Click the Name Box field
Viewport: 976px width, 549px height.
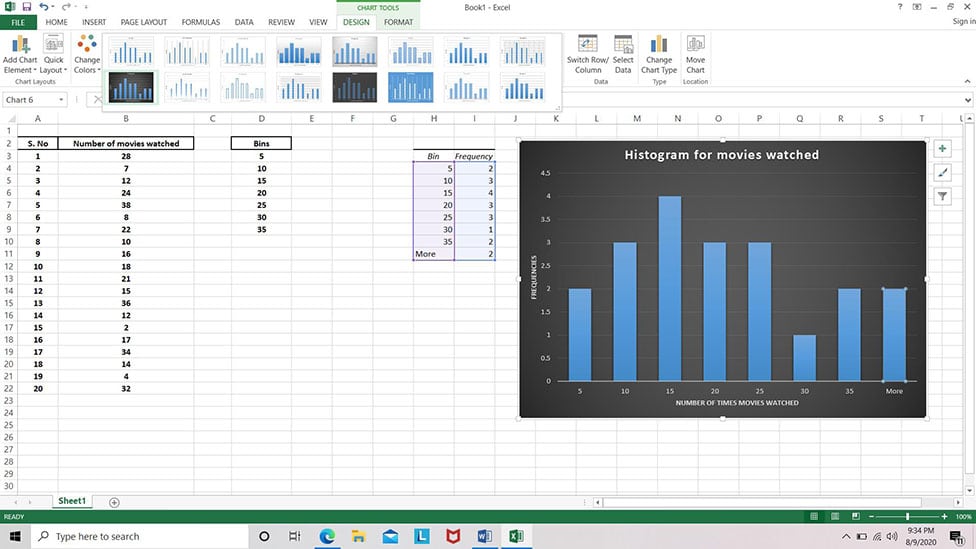click(x=30, y=100)
